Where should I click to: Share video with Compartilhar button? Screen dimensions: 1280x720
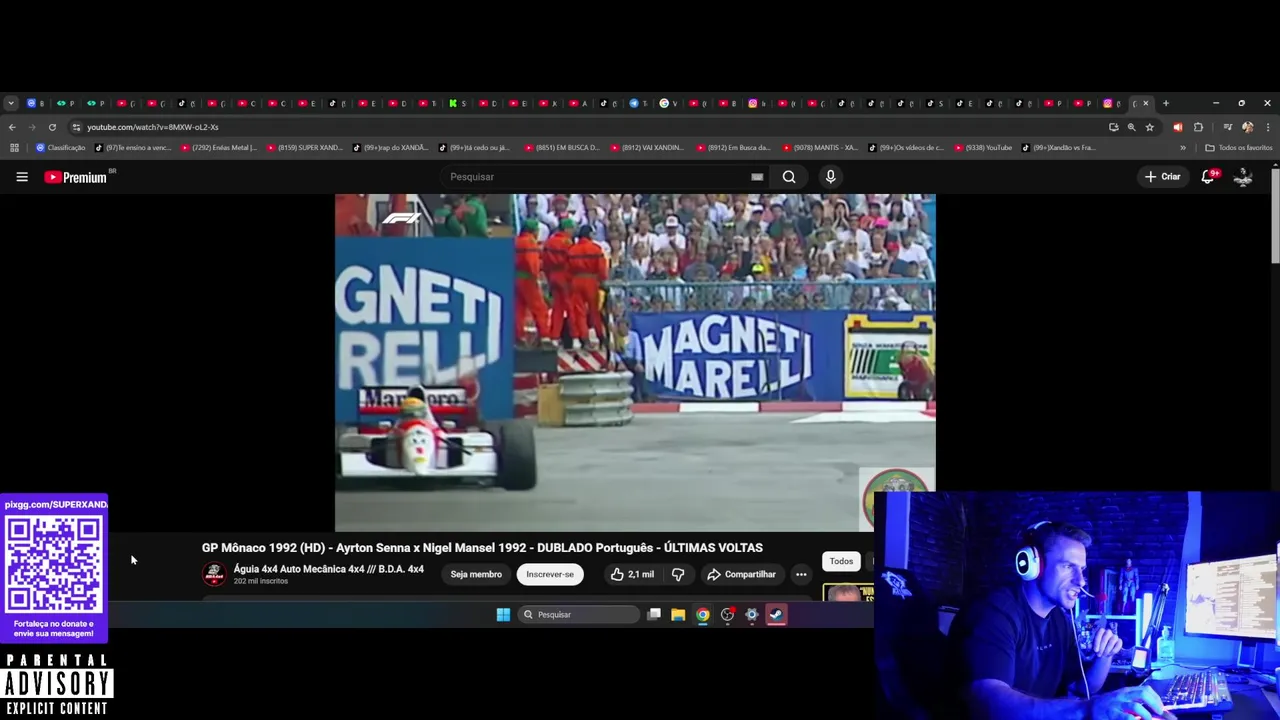coord(741,574)
